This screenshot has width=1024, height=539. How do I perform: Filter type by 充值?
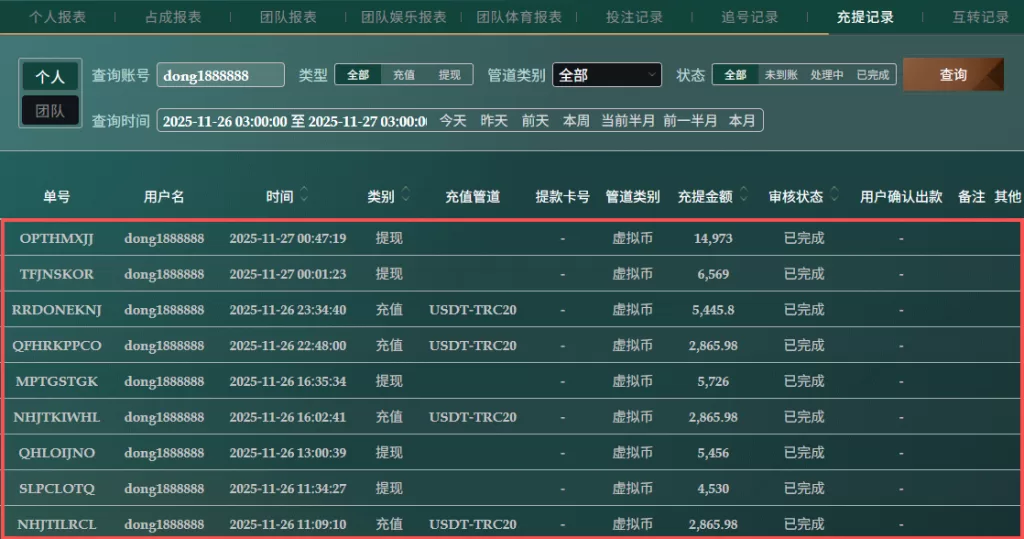(403, 75)
